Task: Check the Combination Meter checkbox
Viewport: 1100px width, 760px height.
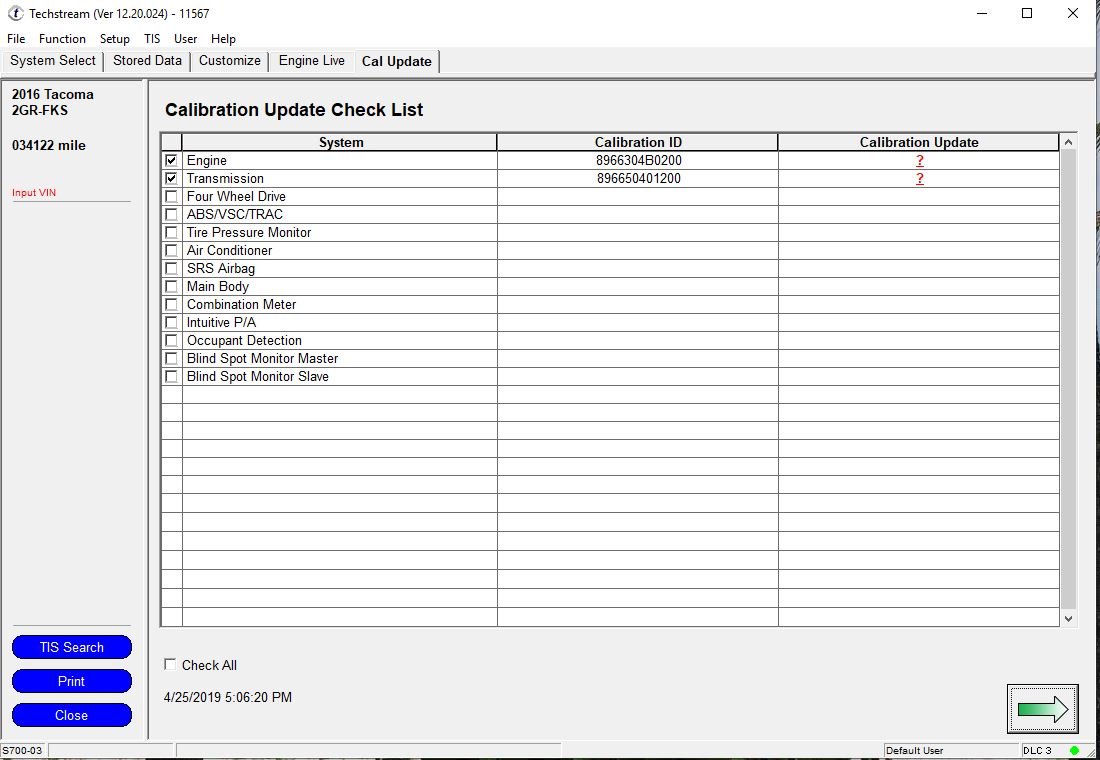Action: click(x=171, y=305)
